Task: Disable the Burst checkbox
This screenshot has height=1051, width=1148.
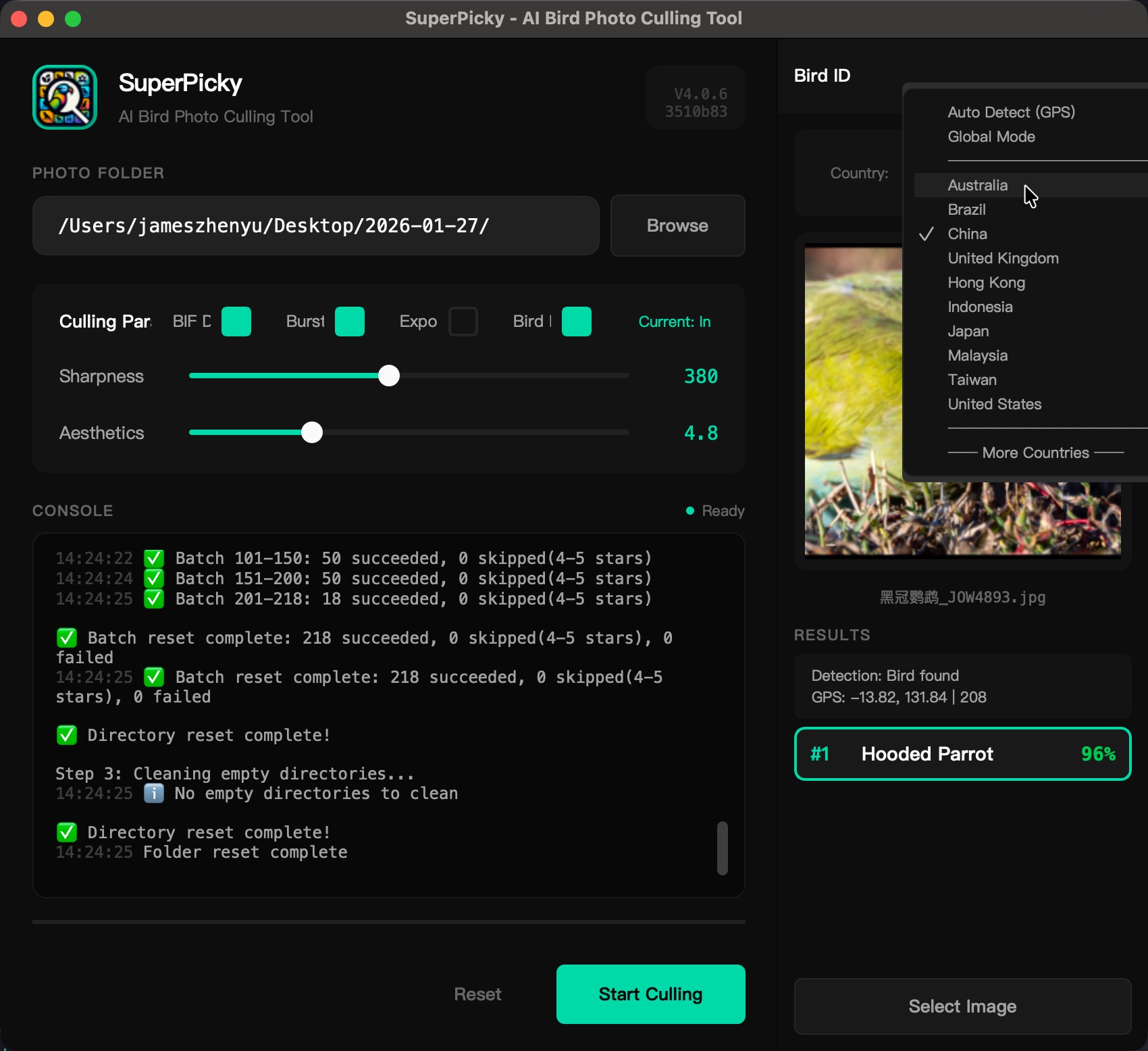Action: point(350,322)
